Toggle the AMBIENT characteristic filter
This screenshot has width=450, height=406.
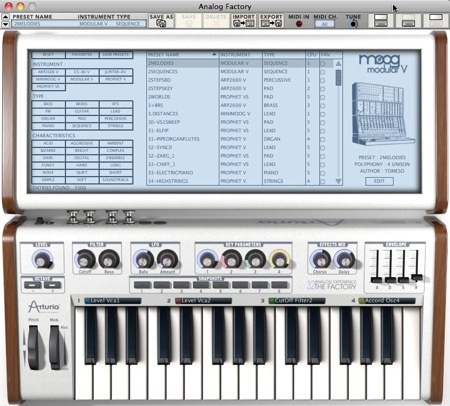[116, 143]
